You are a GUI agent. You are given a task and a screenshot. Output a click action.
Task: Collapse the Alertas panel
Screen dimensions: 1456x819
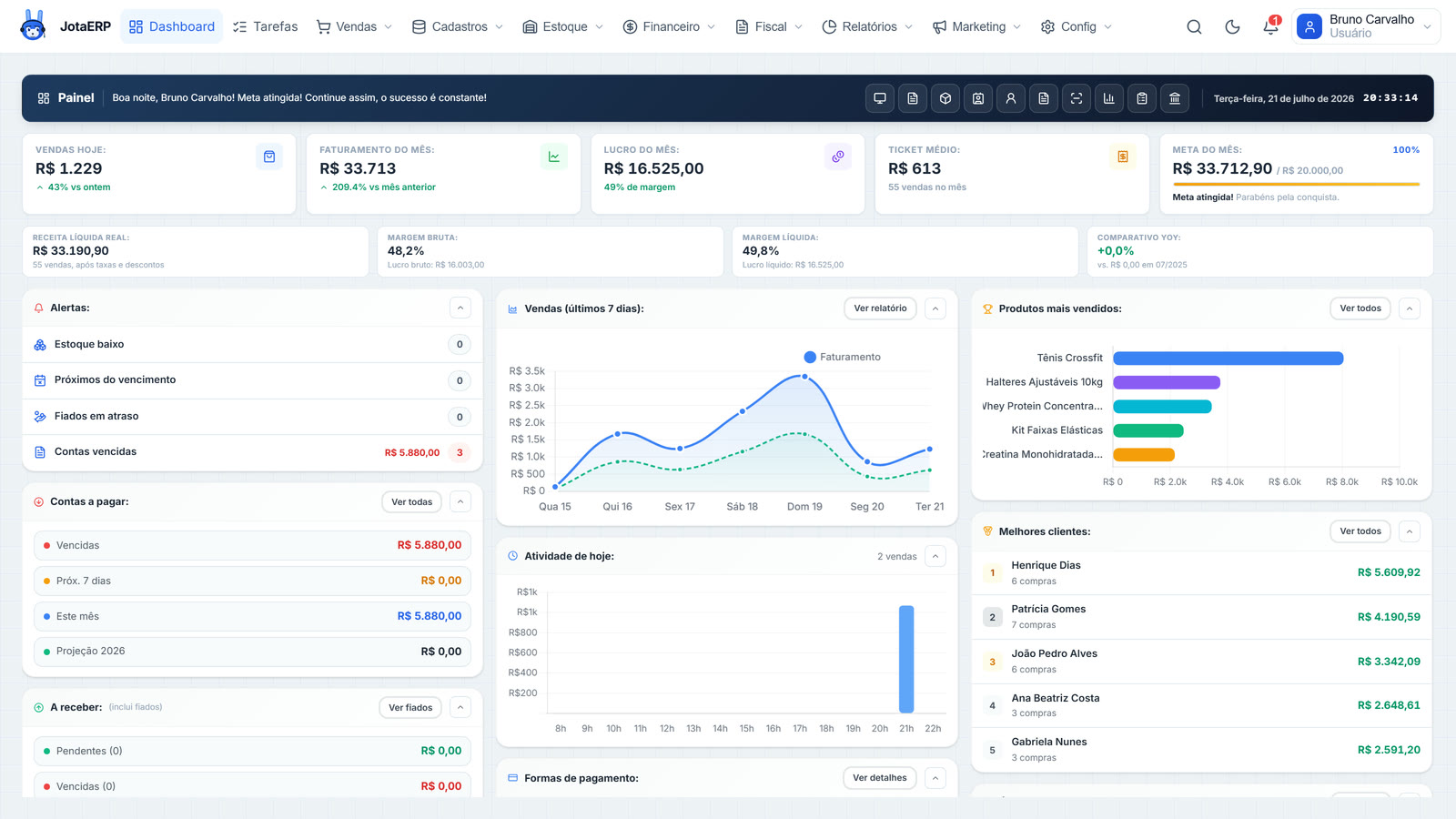[460, 308]
